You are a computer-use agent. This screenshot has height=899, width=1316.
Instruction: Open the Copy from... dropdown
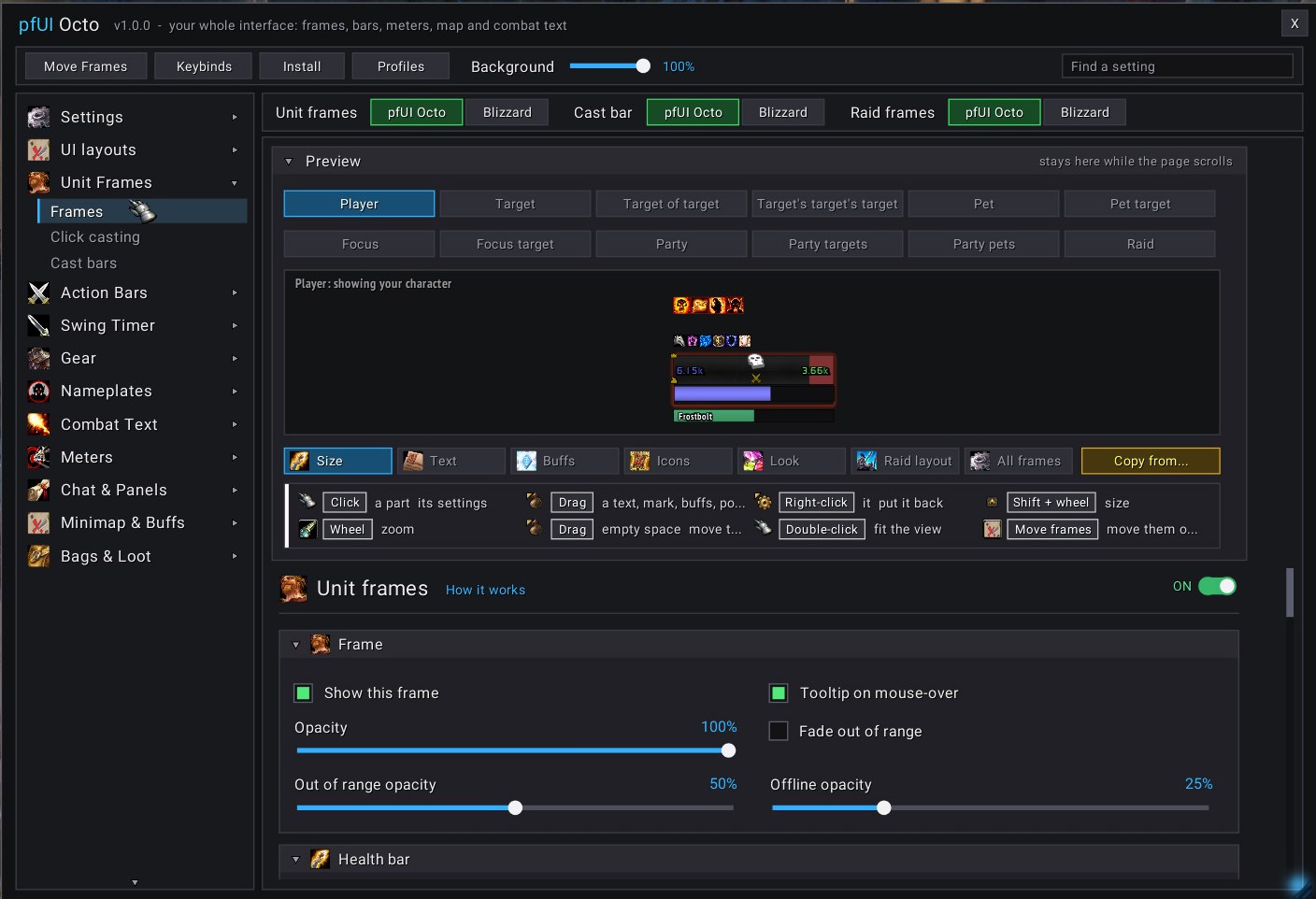pyautogui.click(x=1151, y=461)
